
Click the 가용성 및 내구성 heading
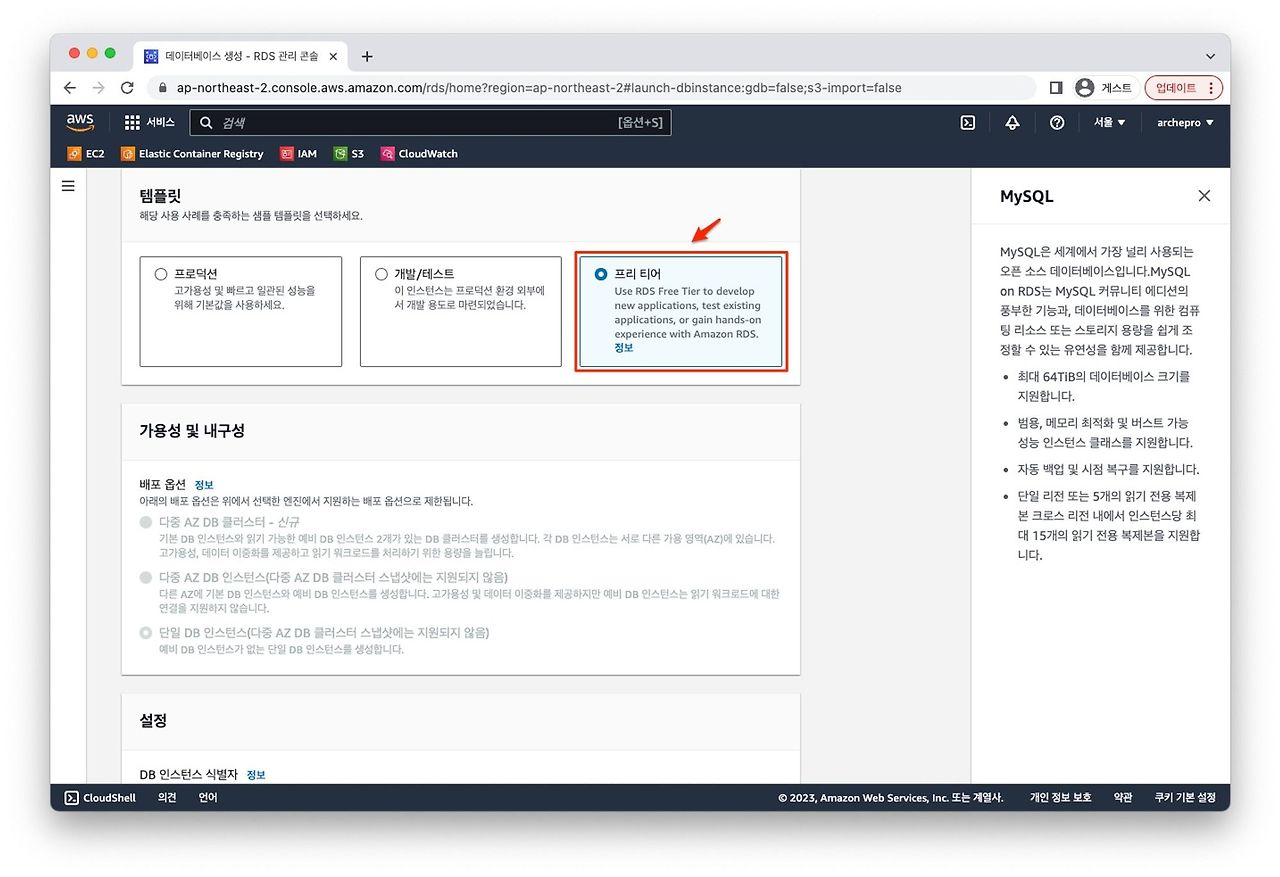point(192,431)
